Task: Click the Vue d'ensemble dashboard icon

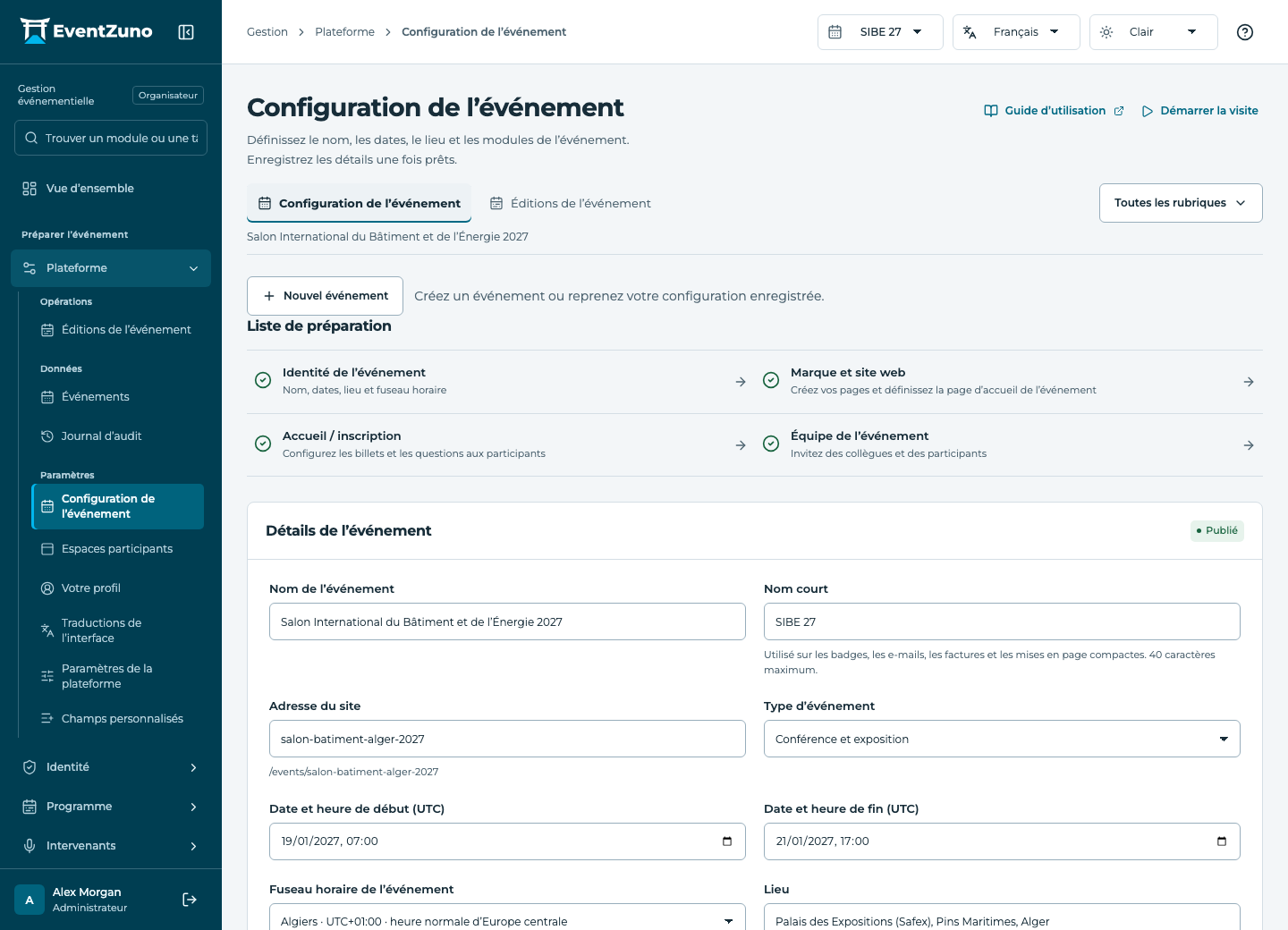Action: tap(30, 189)
